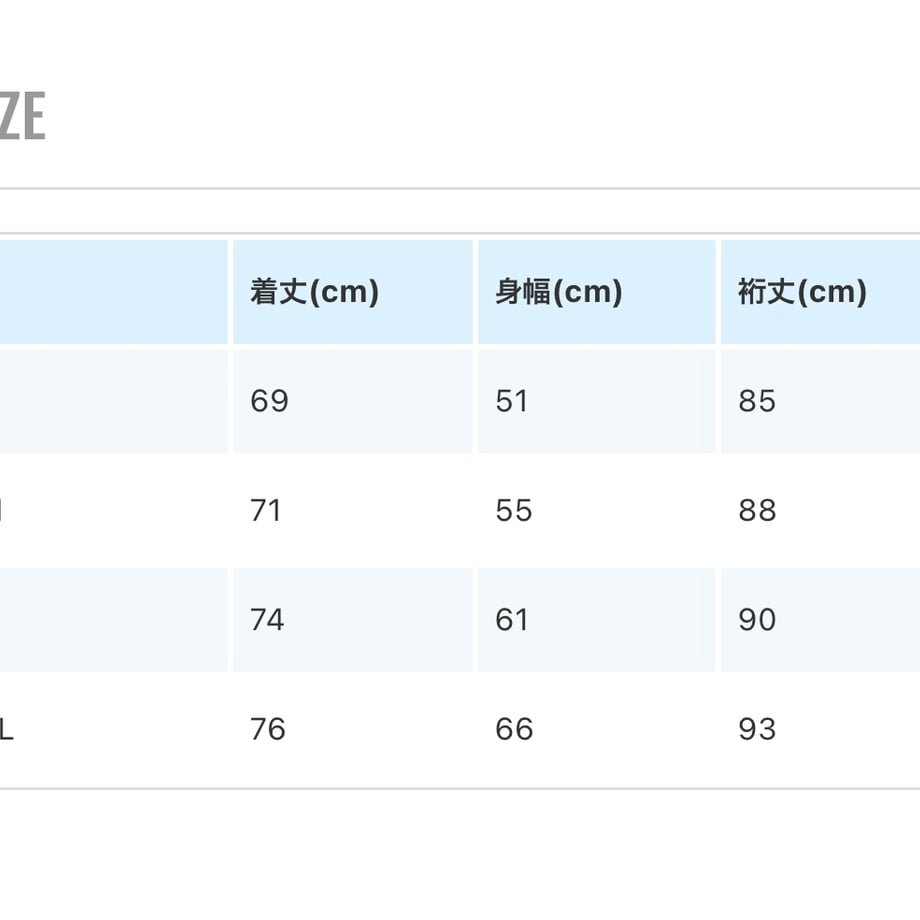Click the 身幅 value 66
Screen dimensions: 920x920
click(x=514, y=729)
